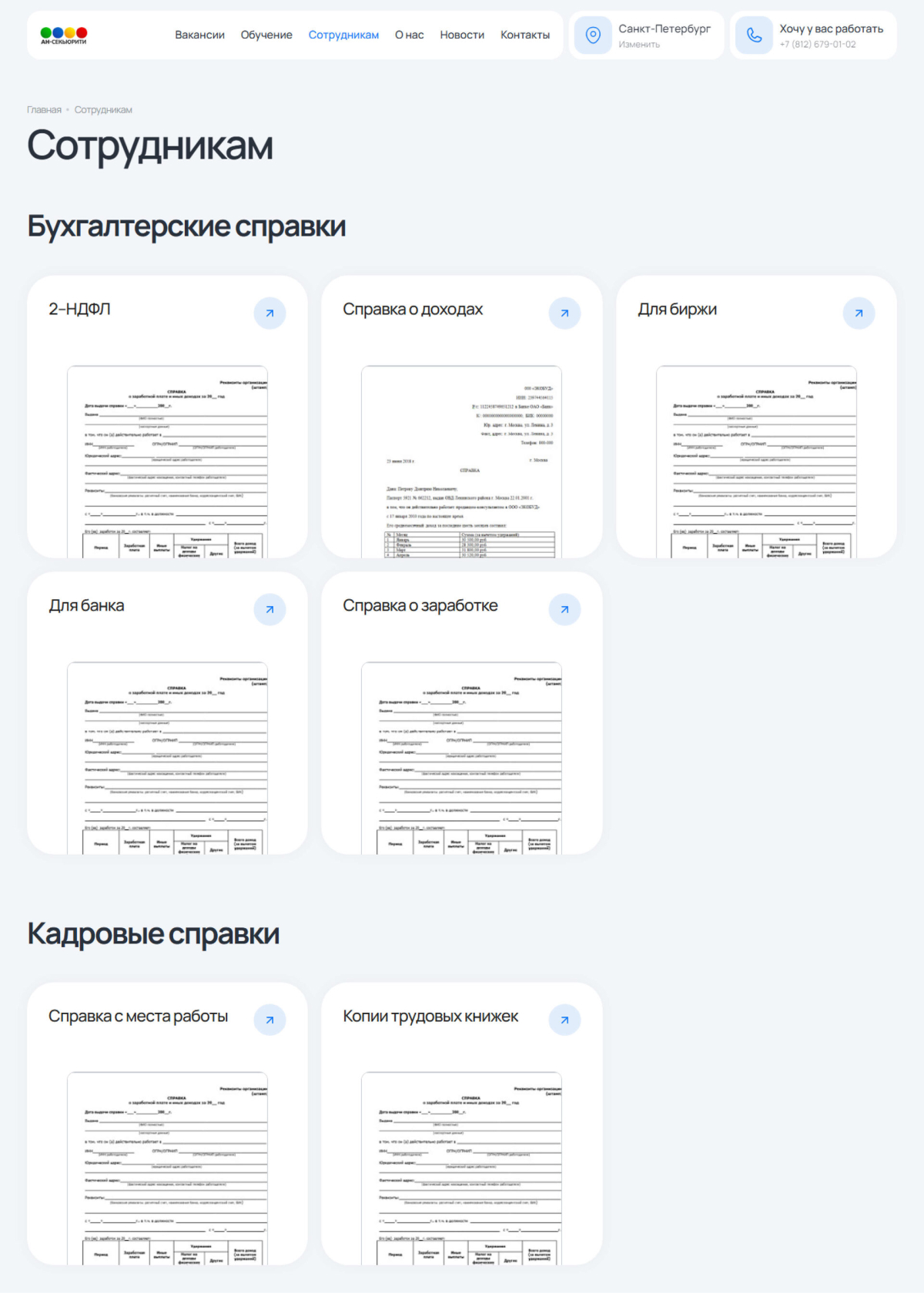Image resolution: width=924 pixels, height=1293 pixels.
Task: Click the Бухгалтерские справки heading
Action: tap(186, 226)
